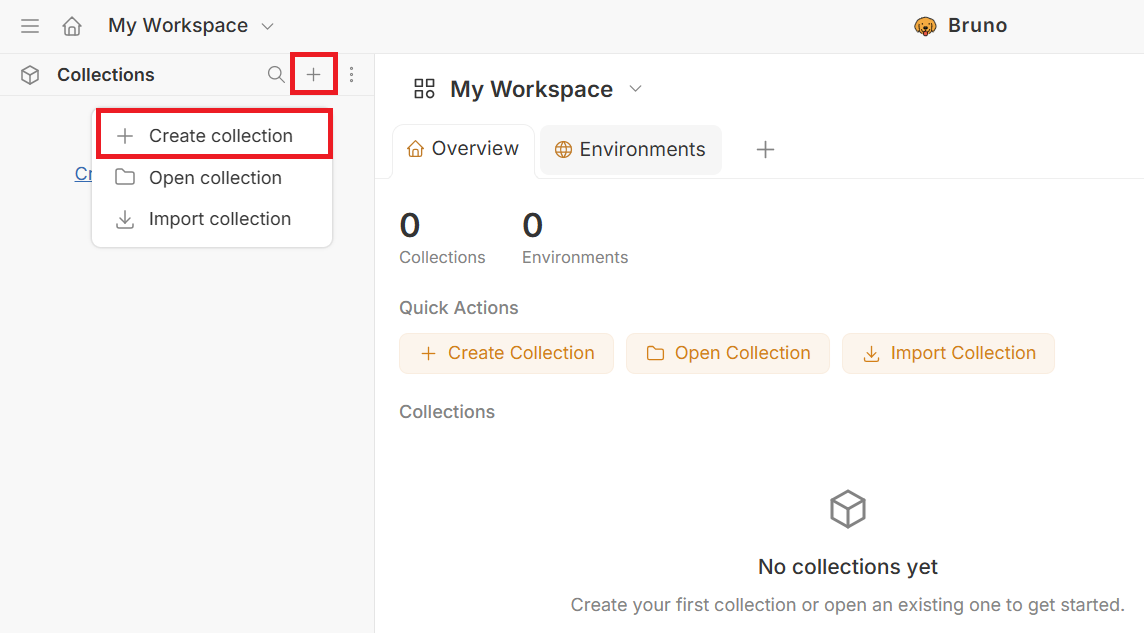Switch to the Overview tab
This screenshot has width=1144, height=633.
[x=463, y=149]
